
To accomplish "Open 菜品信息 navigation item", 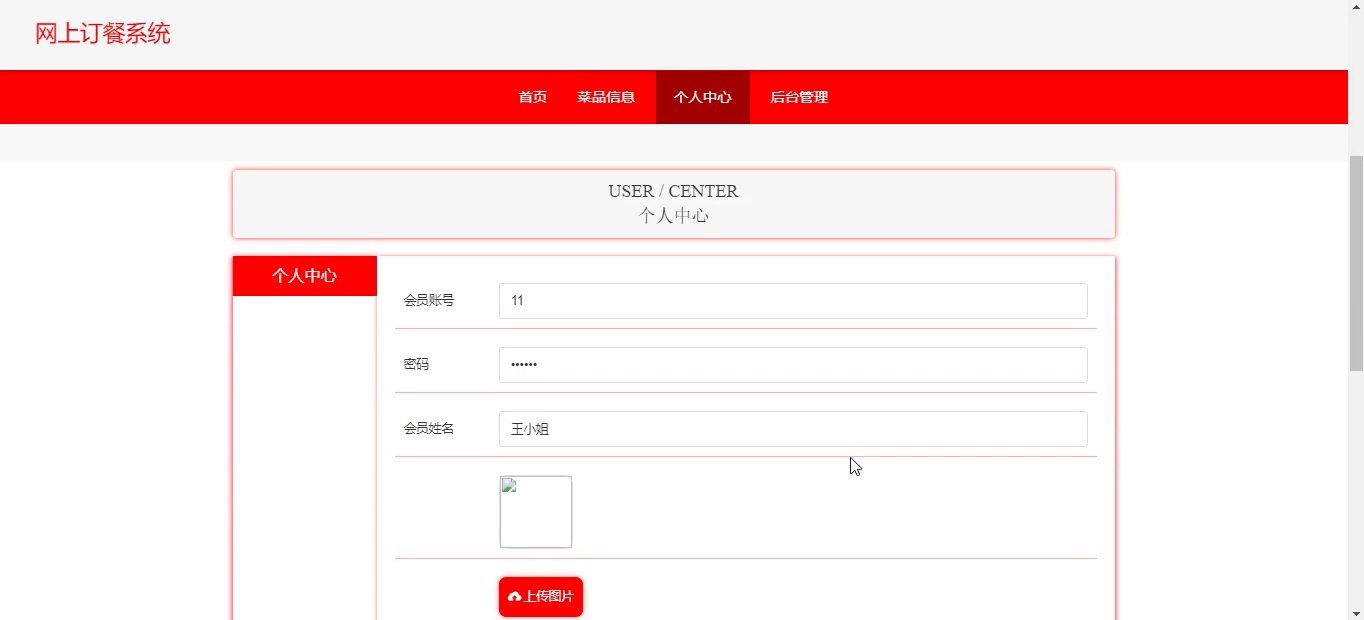I will point(606,97).
